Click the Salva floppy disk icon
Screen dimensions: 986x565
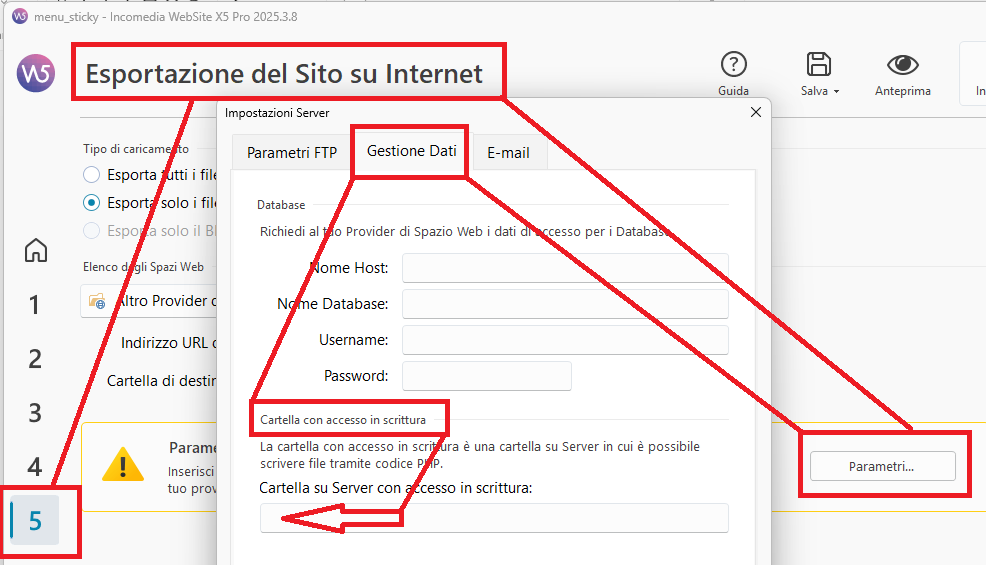tap(819, 65)
